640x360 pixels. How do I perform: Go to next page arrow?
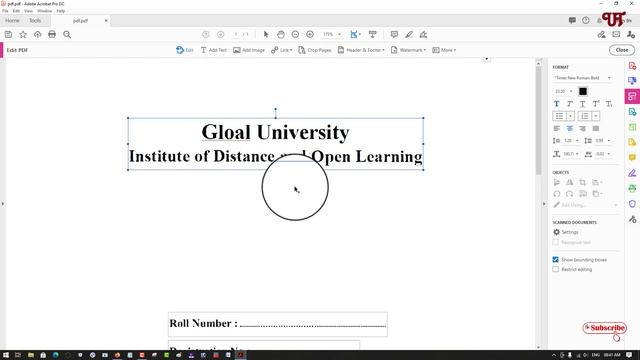(220, 34)
